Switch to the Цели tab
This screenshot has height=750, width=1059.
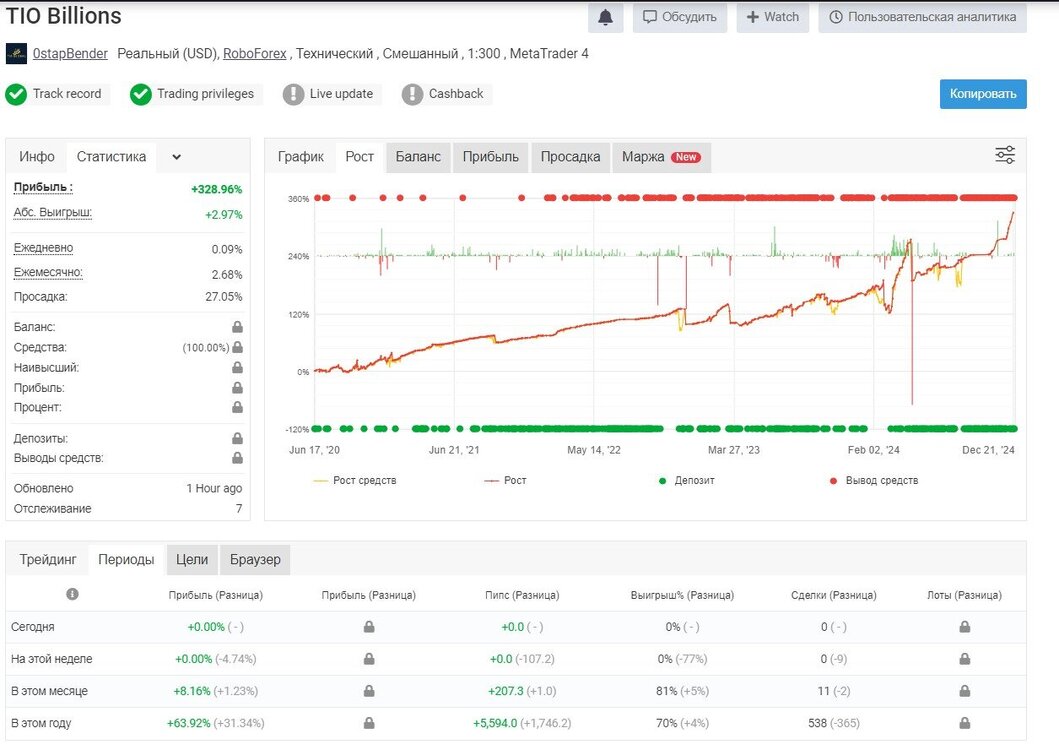click(192, 559)
